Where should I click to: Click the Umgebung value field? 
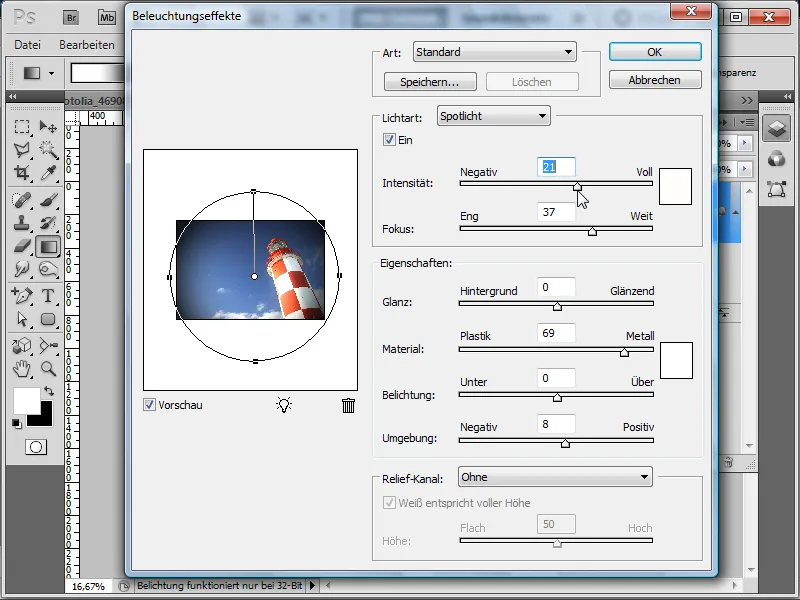pyautogui.click(x=556, y=424)
